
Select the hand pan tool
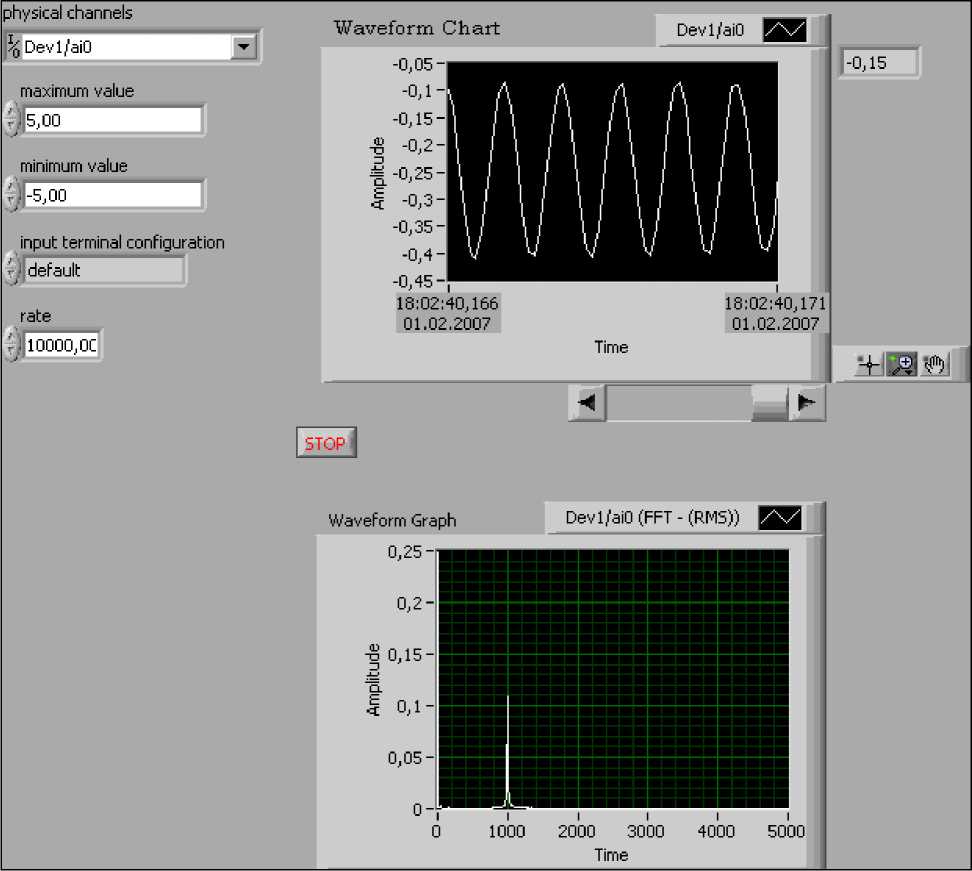(935, 365)
